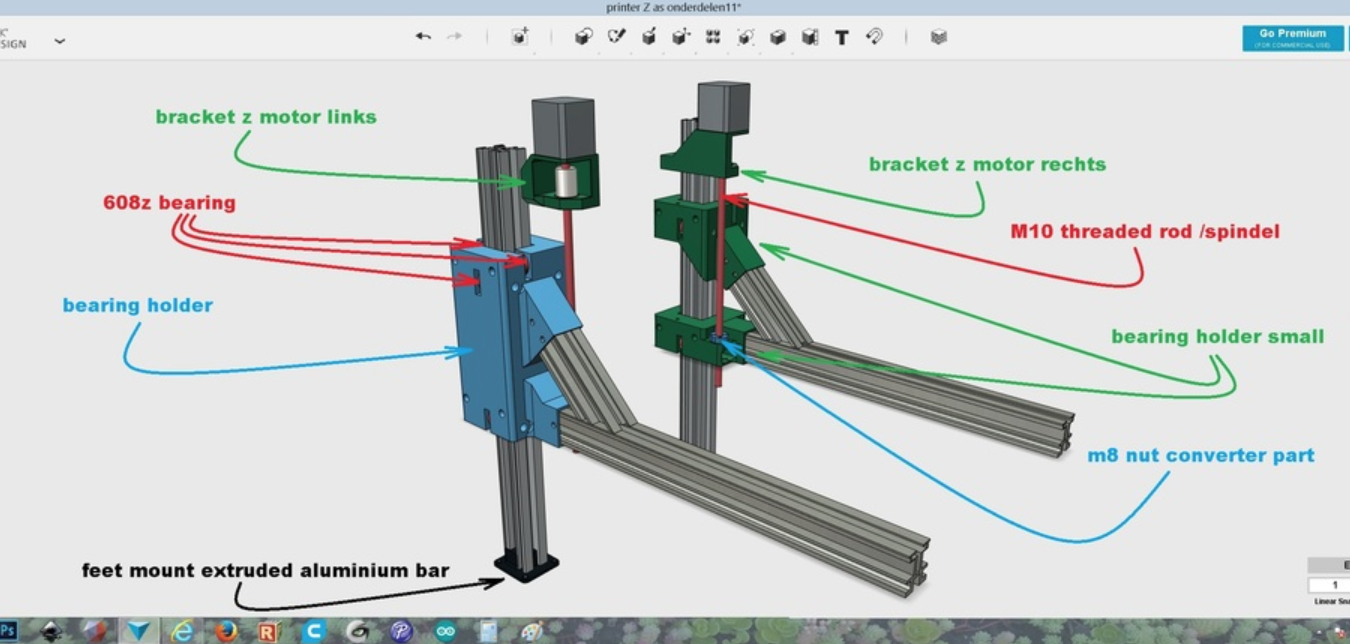Click the Go Premium button

(x=1292, y=37)
